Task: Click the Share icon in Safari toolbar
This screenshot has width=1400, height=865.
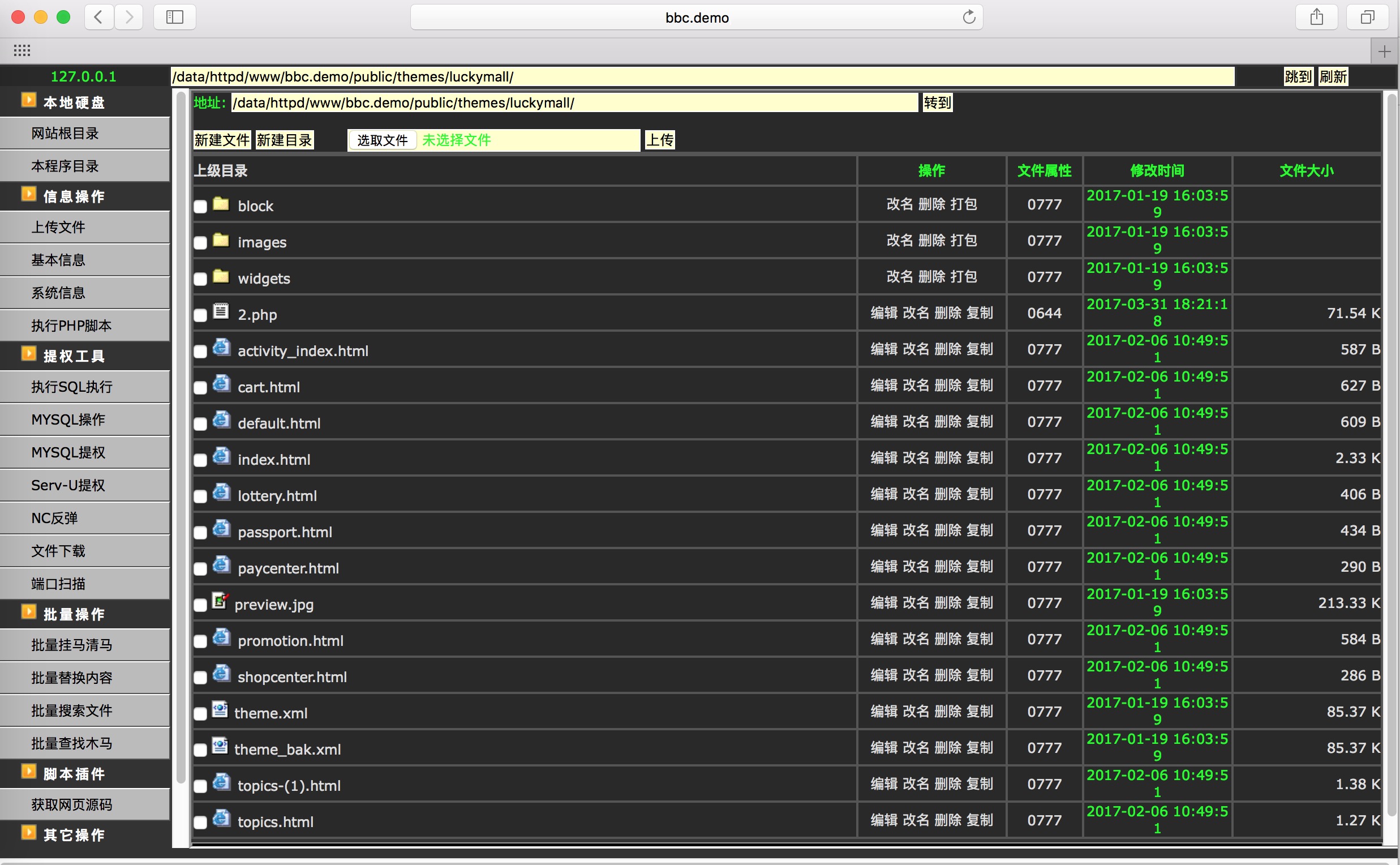Action: pyautogui.click(x=1316, y=17)
